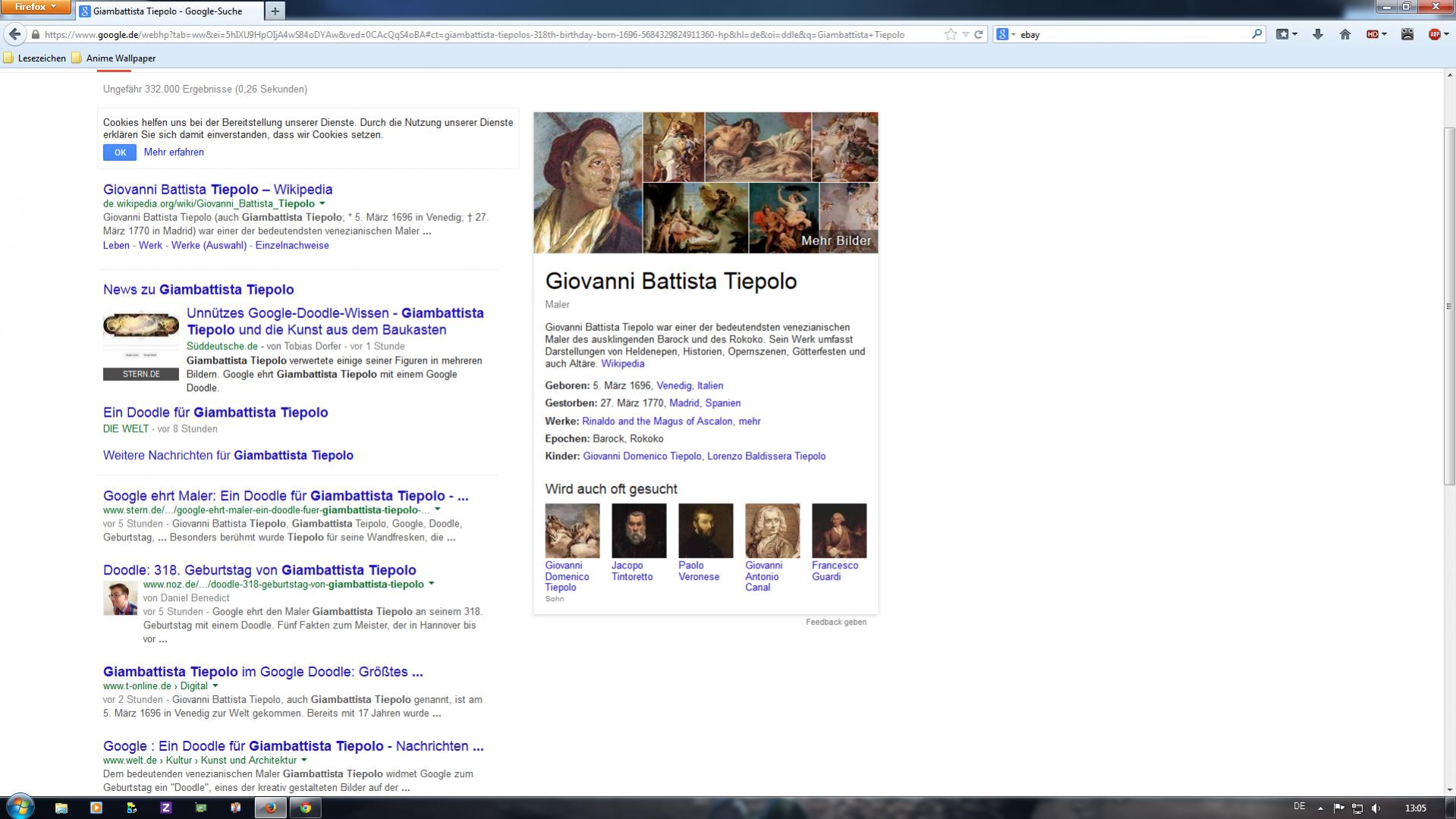Show hidden system tray icons

pos(1320,808)
